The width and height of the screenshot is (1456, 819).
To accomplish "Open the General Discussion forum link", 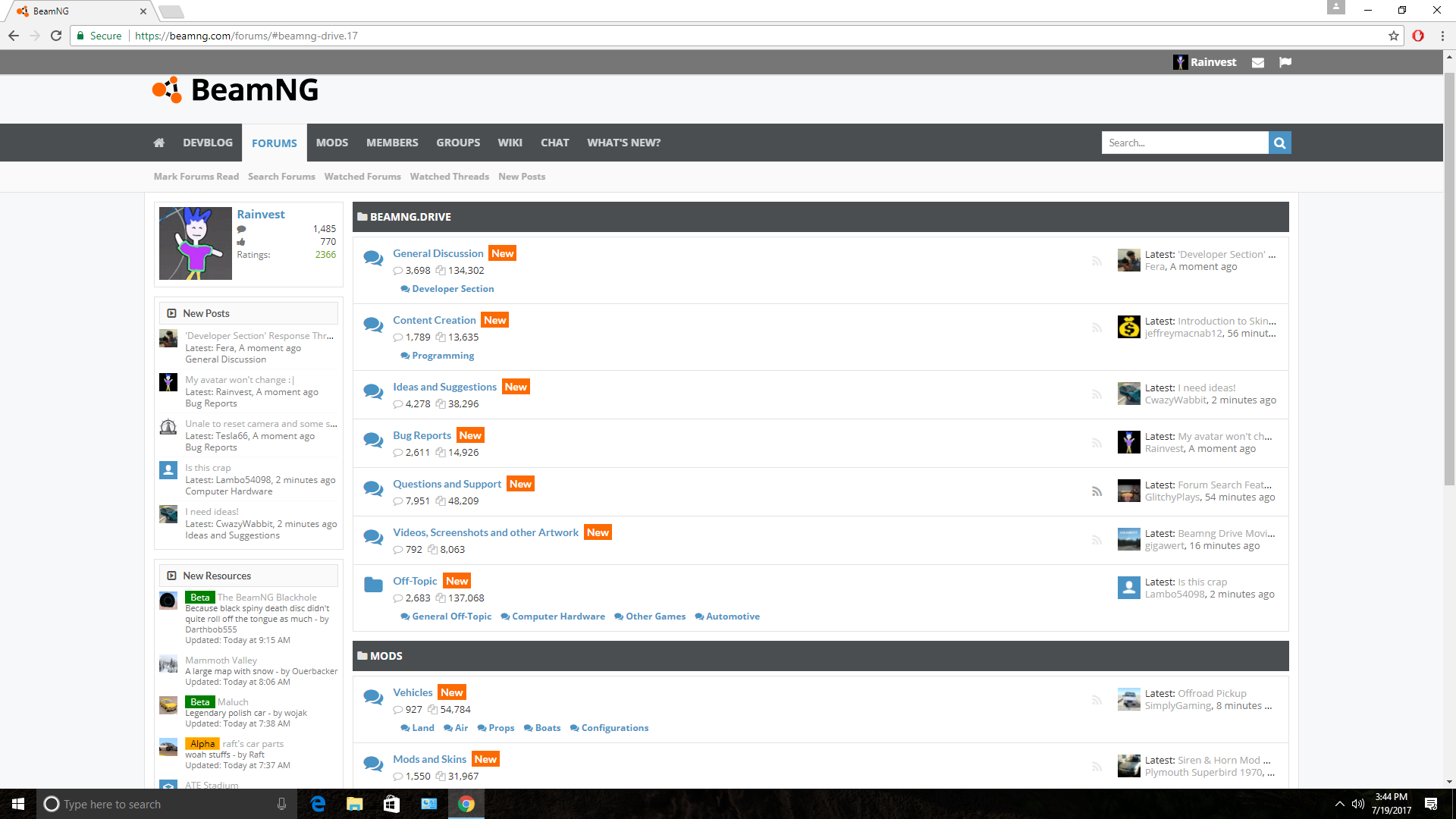I will click(438, 253).
